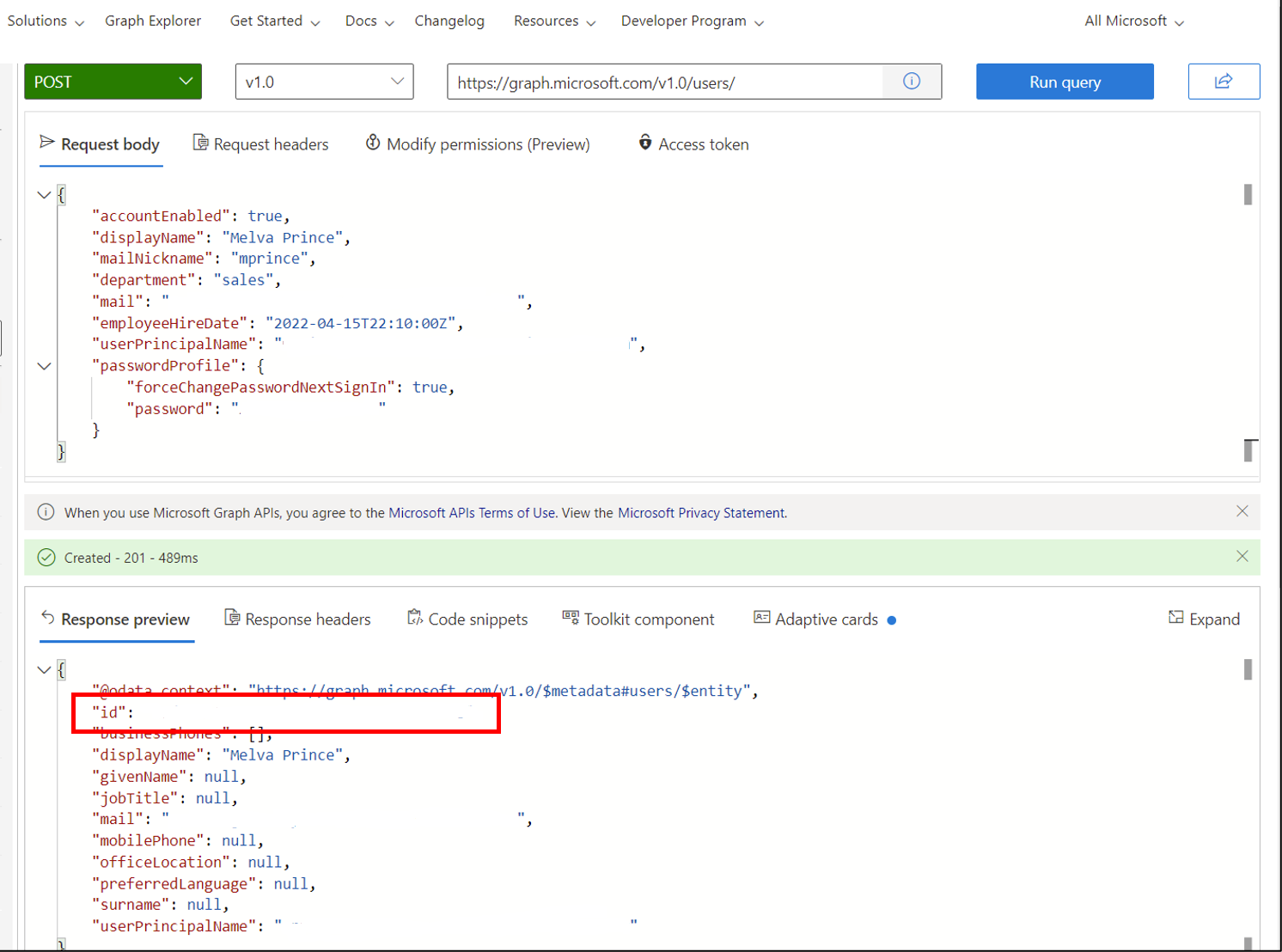Open the v1.0 version dropdown
The height and width of the screenshot is (952, 1282).
point(324,82)
